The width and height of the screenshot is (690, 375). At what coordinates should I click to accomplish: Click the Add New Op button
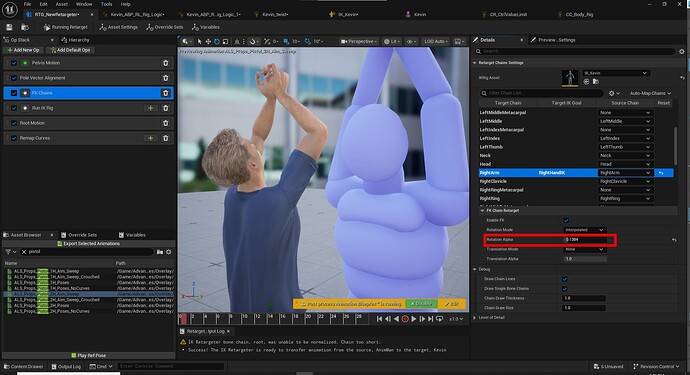point(23,50)
